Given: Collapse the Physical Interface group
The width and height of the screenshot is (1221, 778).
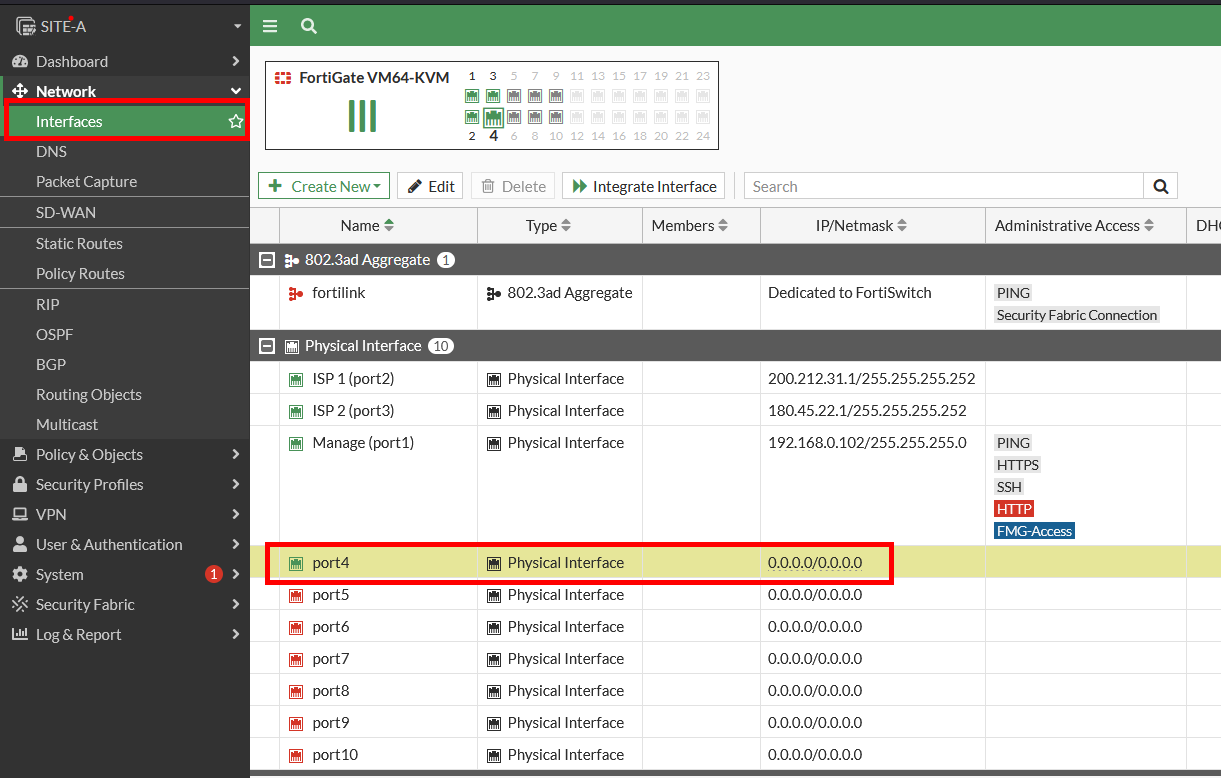Looking at the screenshot, I should (266, 346).
